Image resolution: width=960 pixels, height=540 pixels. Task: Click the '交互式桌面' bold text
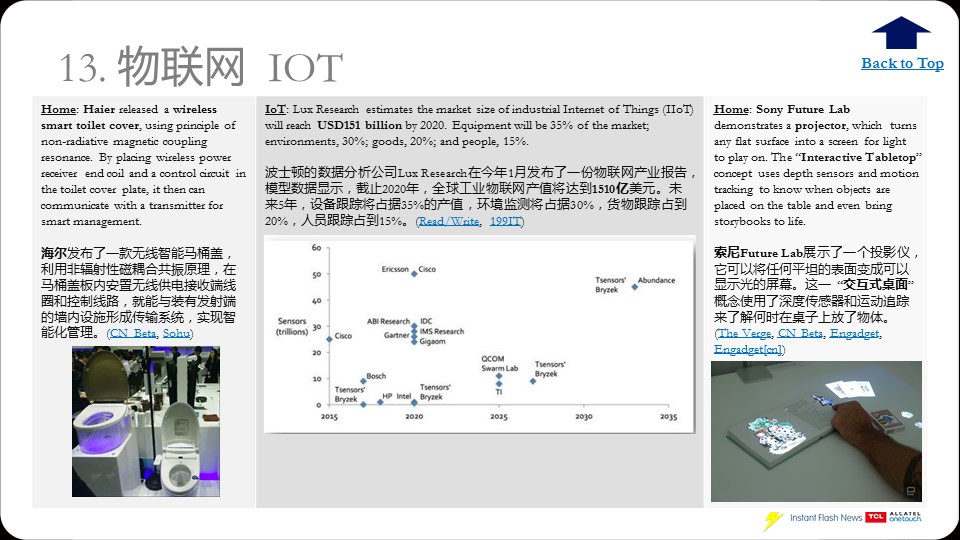pyautogui.click(x=875, y=285)
